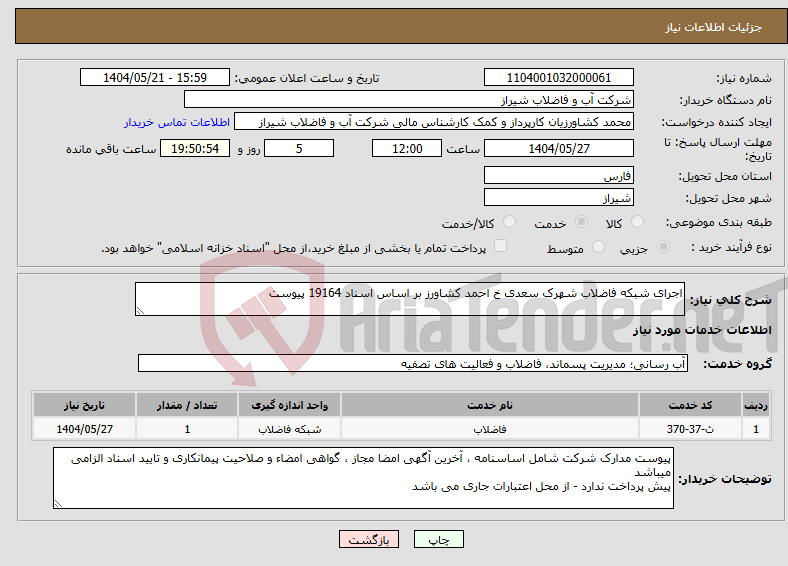
Task: Click the quantity cell showing 1
Action: click(187, 429)
